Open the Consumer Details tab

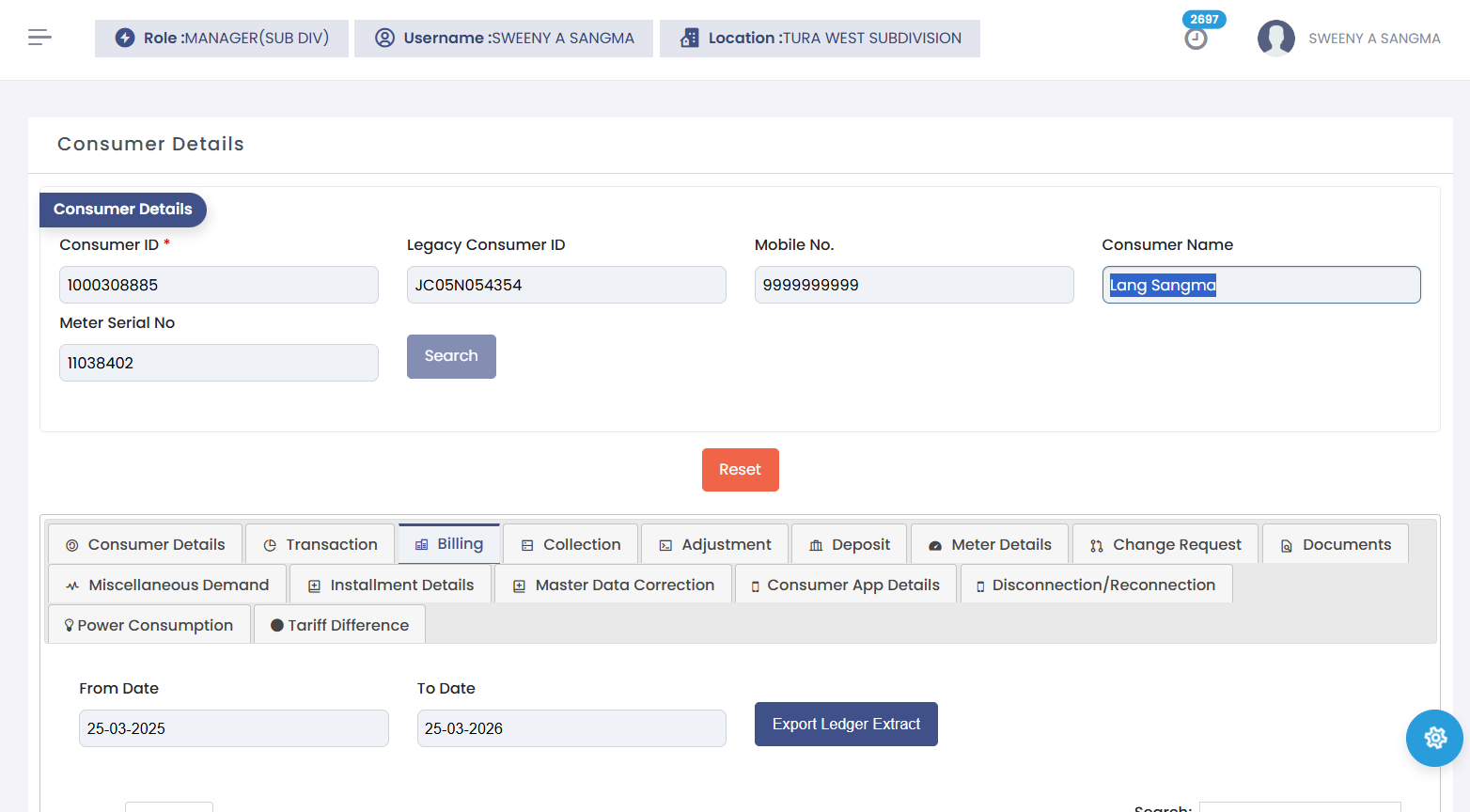pos(145,544)
